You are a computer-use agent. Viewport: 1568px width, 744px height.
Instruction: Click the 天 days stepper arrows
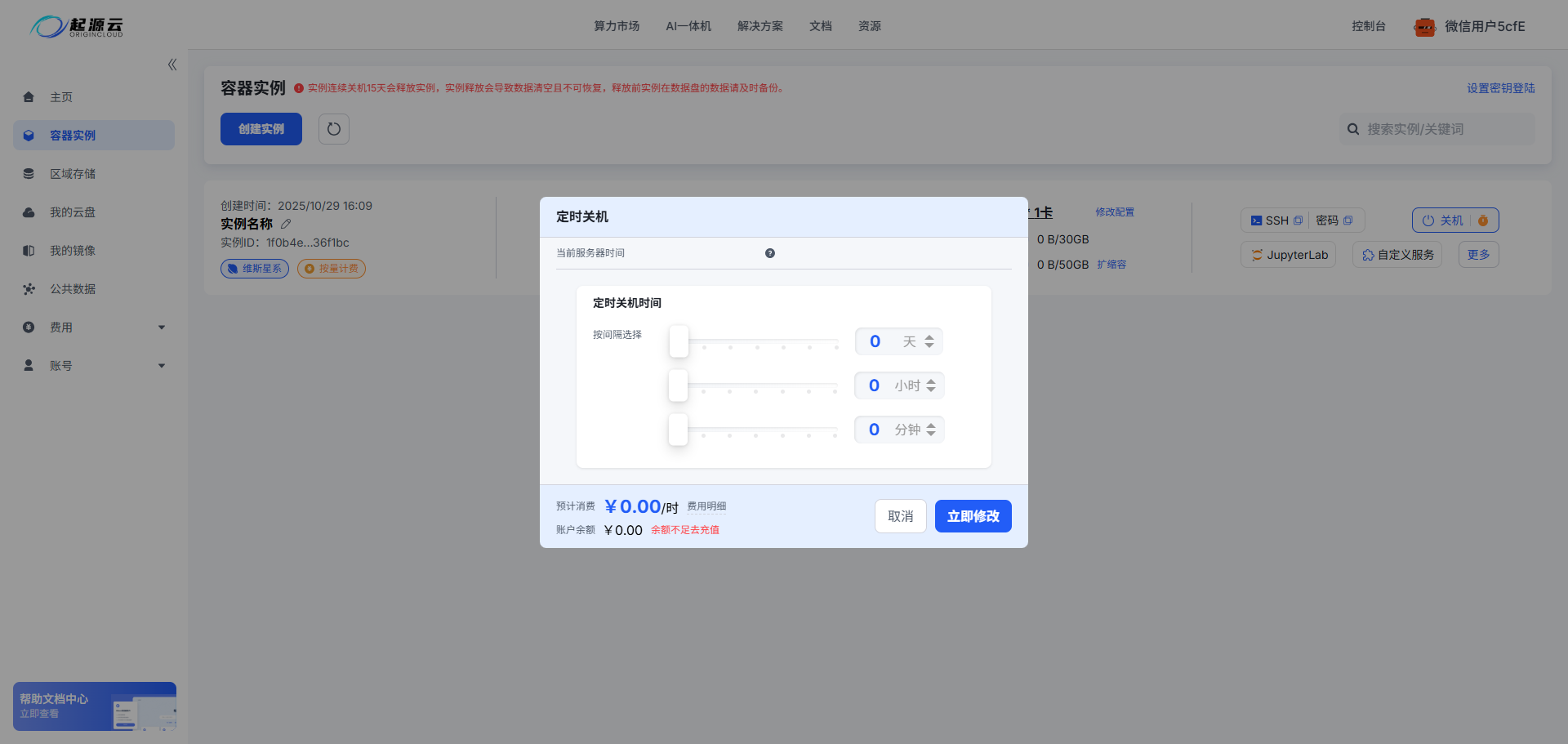pos(929,342)
